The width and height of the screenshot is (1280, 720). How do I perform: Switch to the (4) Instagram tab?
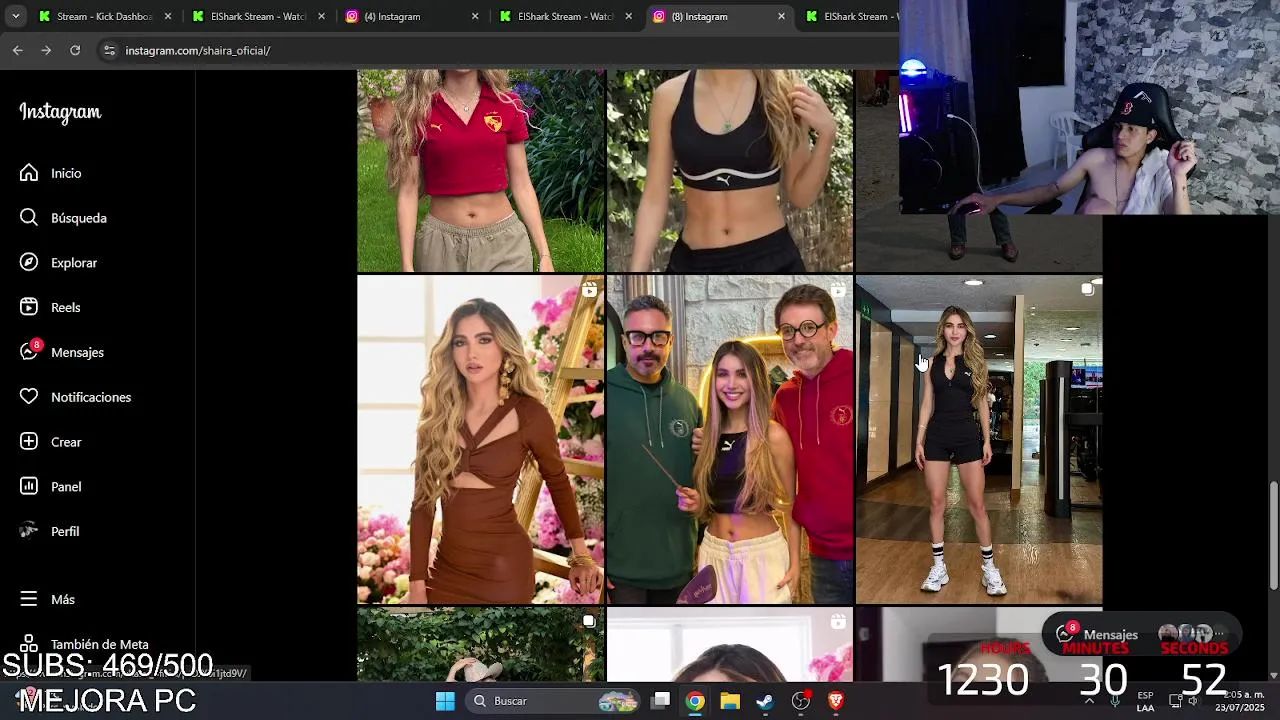pyautogui.click(x=412, y=16)
